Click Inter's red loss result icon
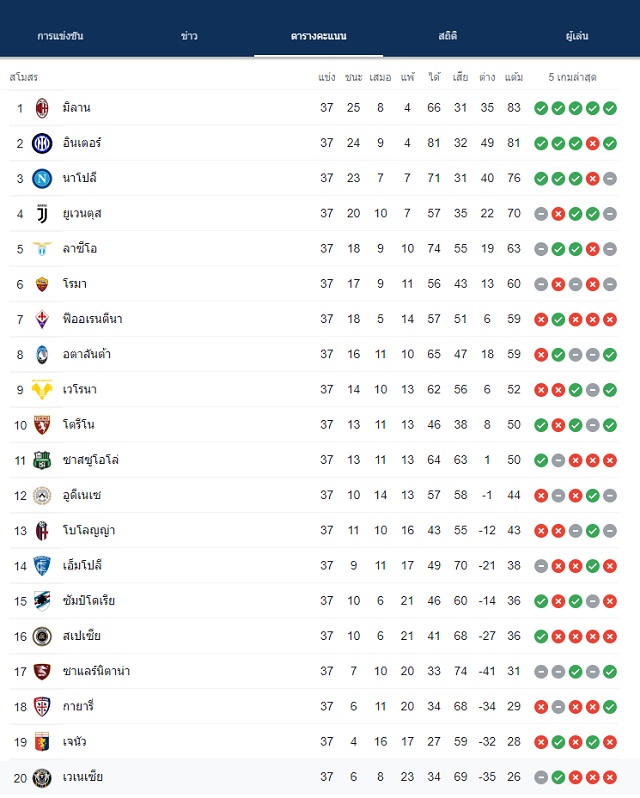Viewport: 640px width, 798px height. pyautogui.click(x=593, y=144)
